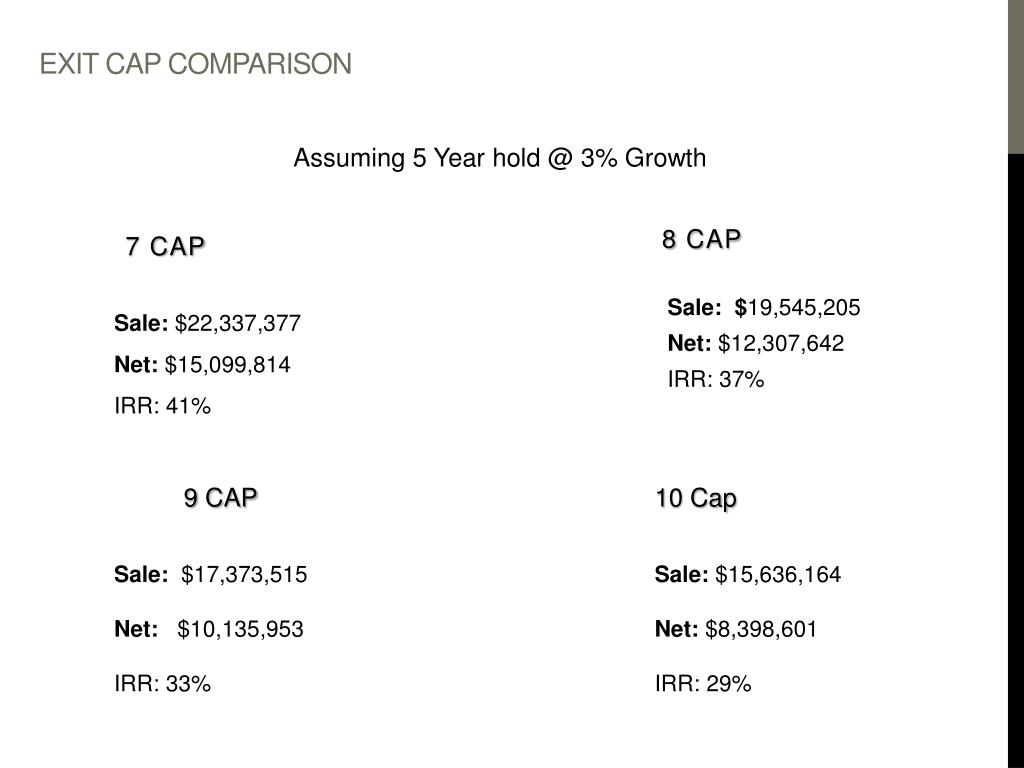Select the Sale $19,545,205 line
This screenshot has width=1024, height=768.
763,307
